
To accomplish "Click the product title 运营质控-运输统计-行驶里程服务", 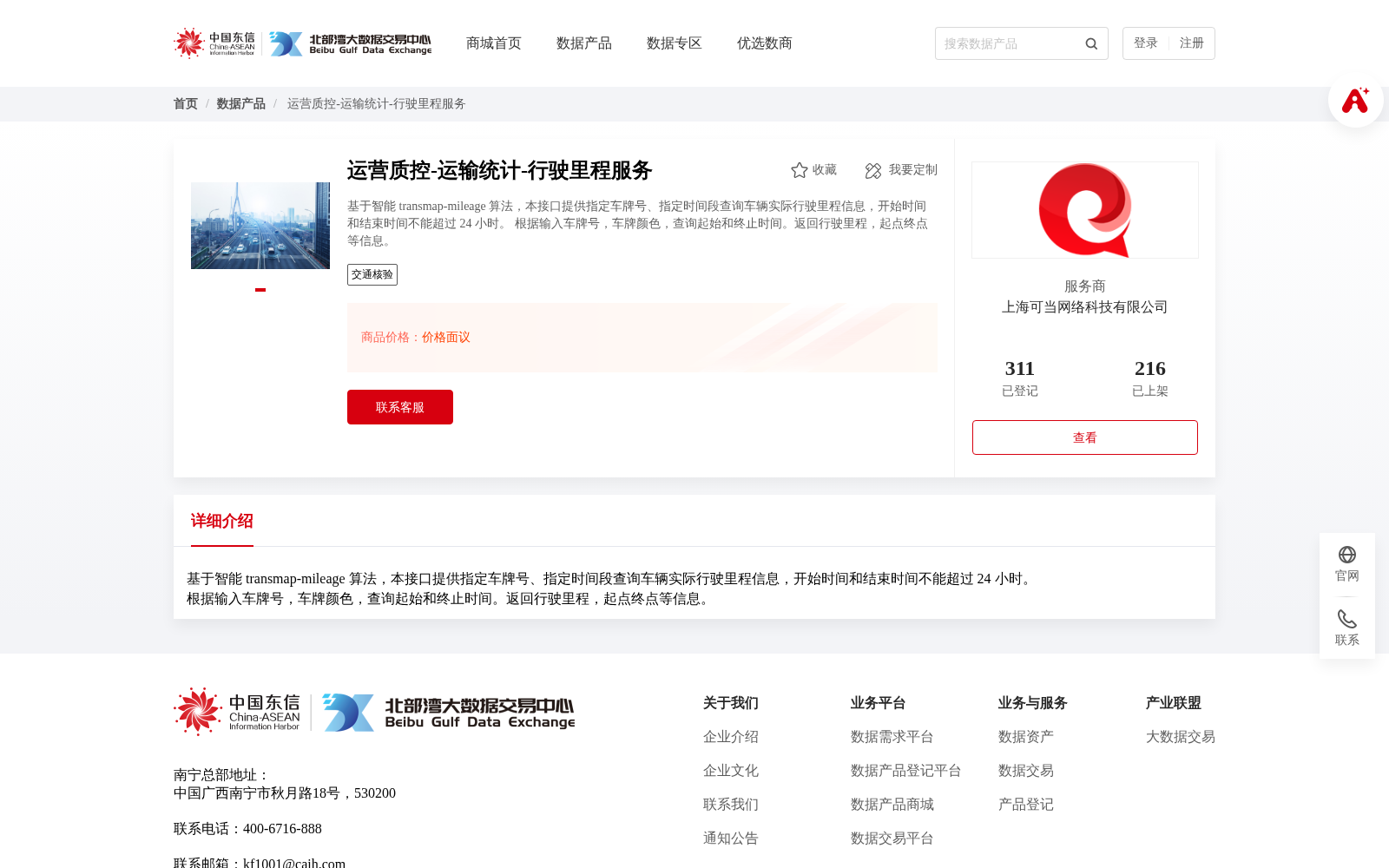I will (x=500, y=170).
